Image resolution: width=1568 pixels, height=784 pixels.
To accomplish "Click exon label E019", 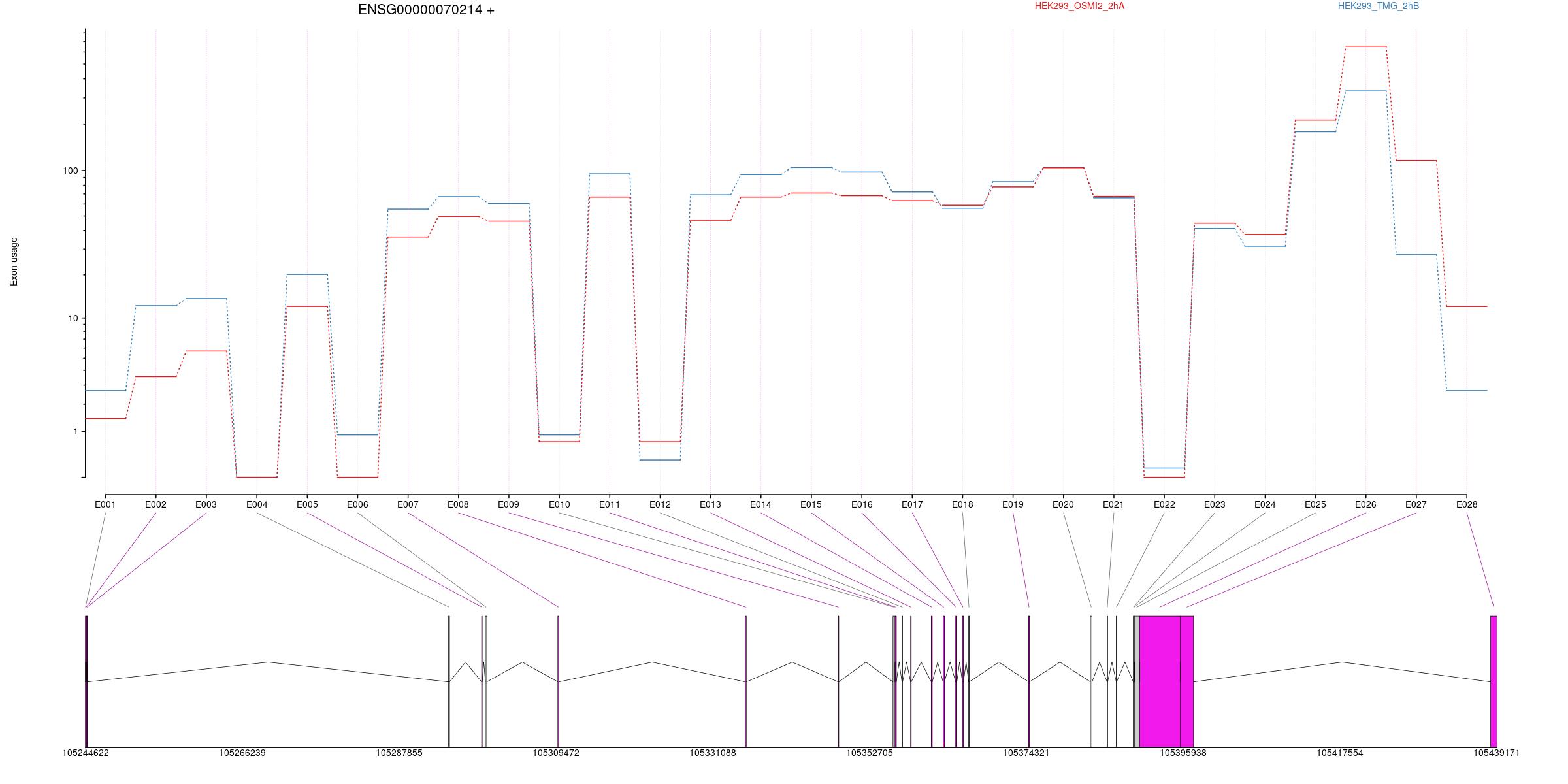I will (1013, 504).
